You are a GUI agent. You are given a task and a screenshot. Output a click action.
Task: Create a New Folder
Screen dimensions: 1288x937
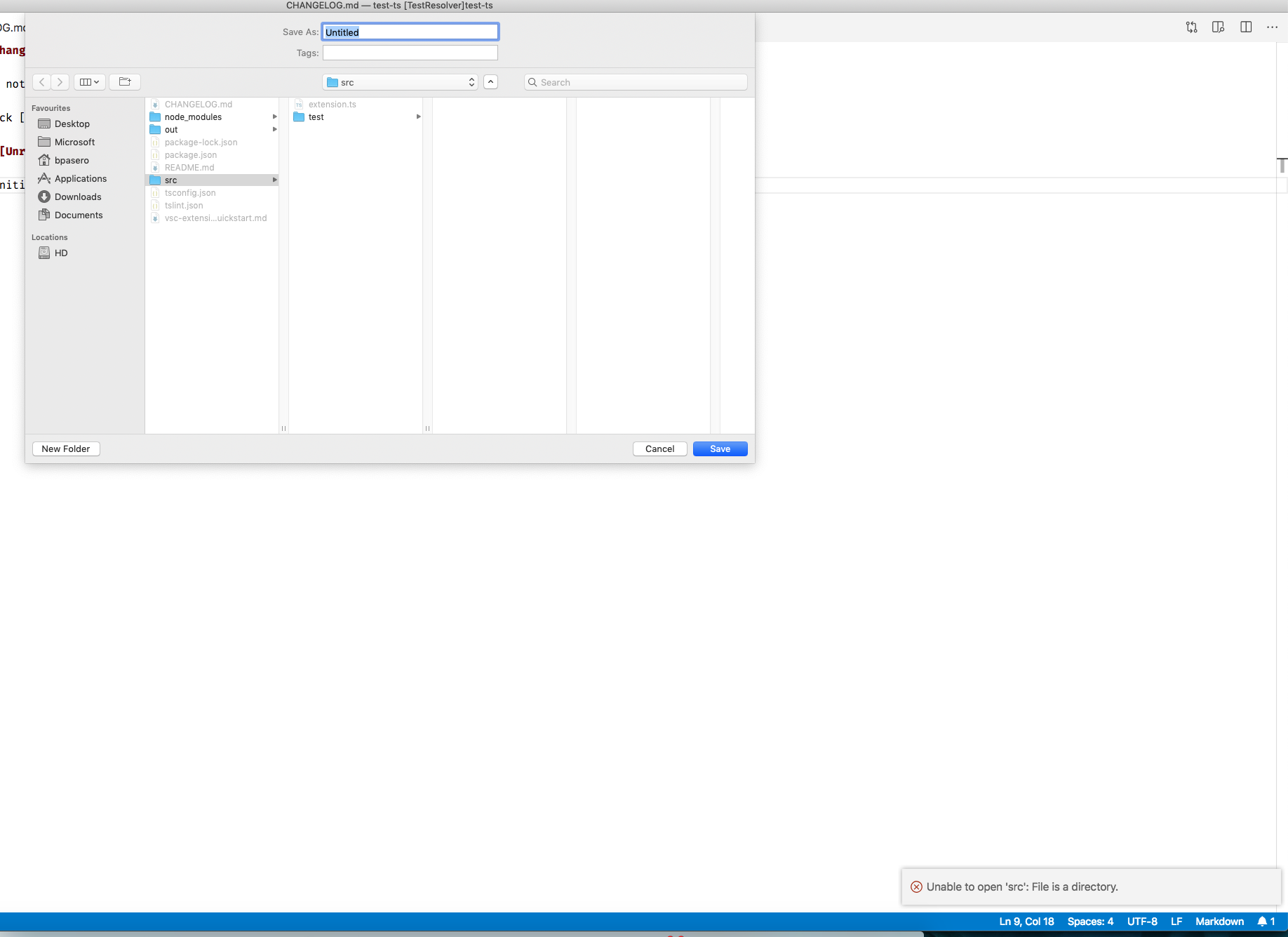tap(65, 448)
